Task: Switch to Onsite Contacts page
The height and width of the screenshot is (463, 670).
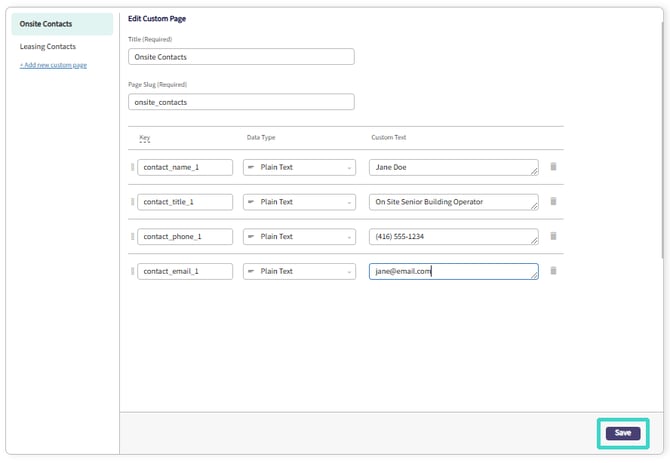Action: 60,24
